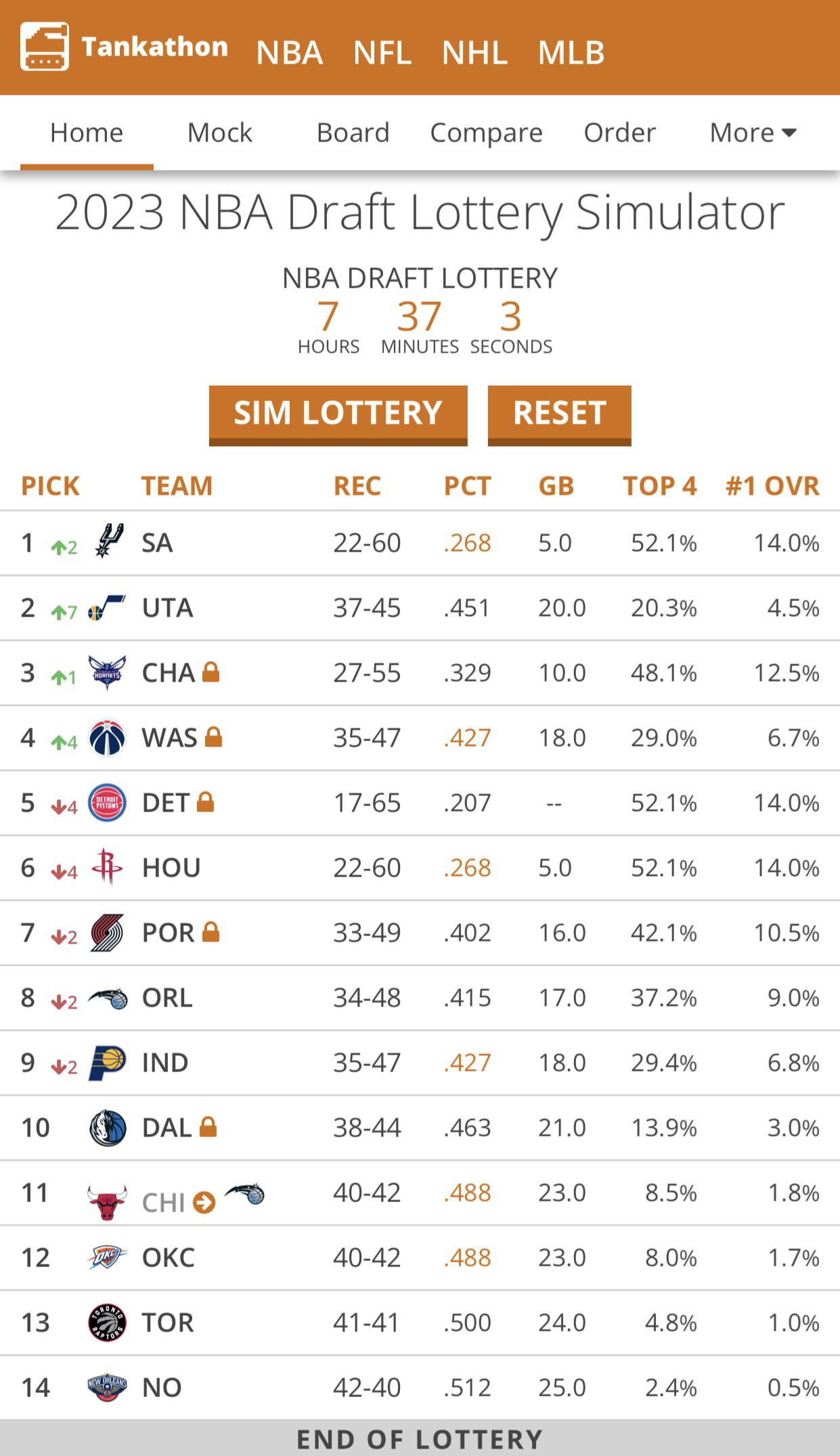Click the San Antonio Spurs logo
Screen dimensions: 840x1456
(108, 541)
